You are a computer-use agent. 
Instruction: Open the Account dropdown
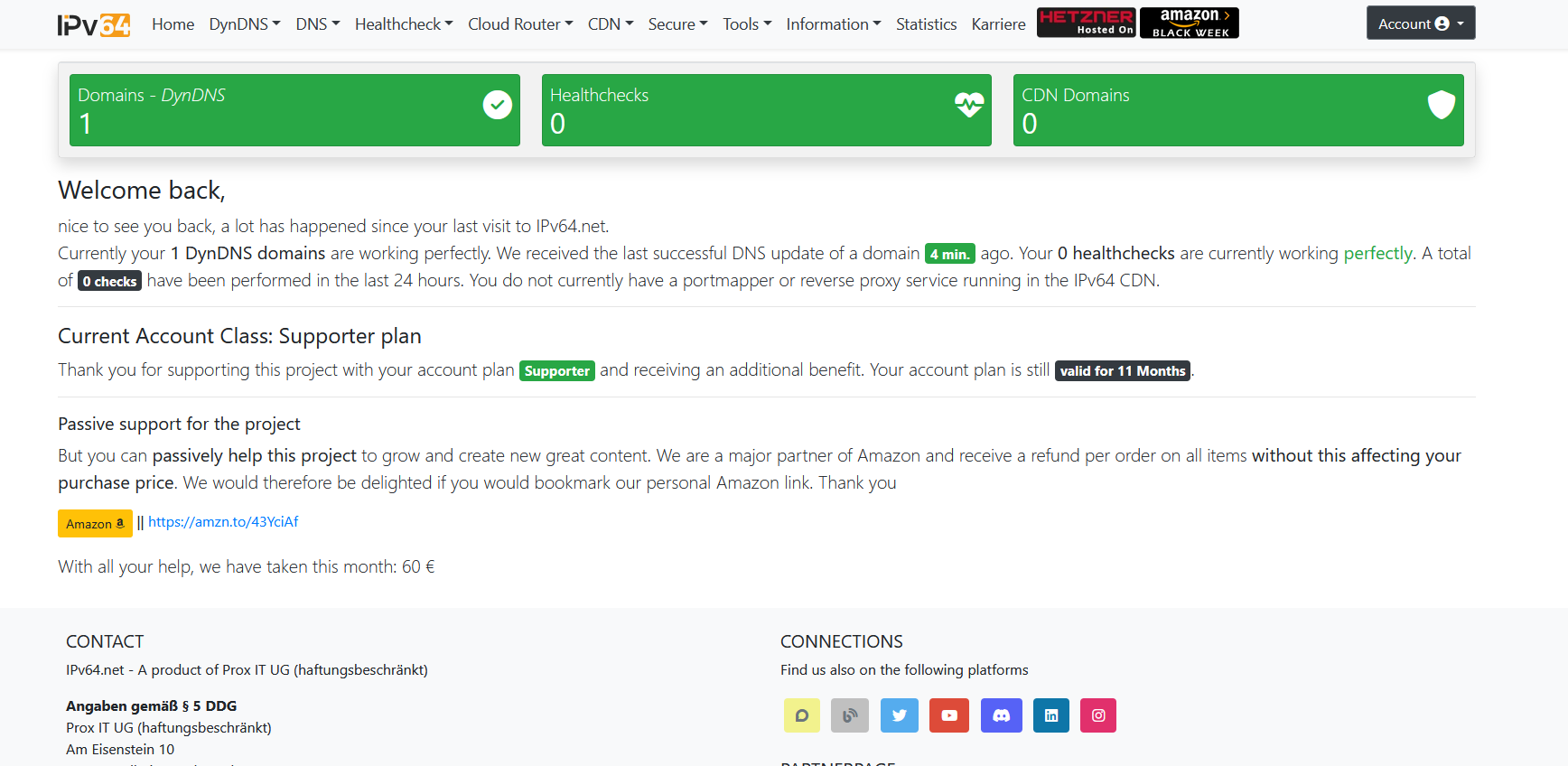(1420, 23)
